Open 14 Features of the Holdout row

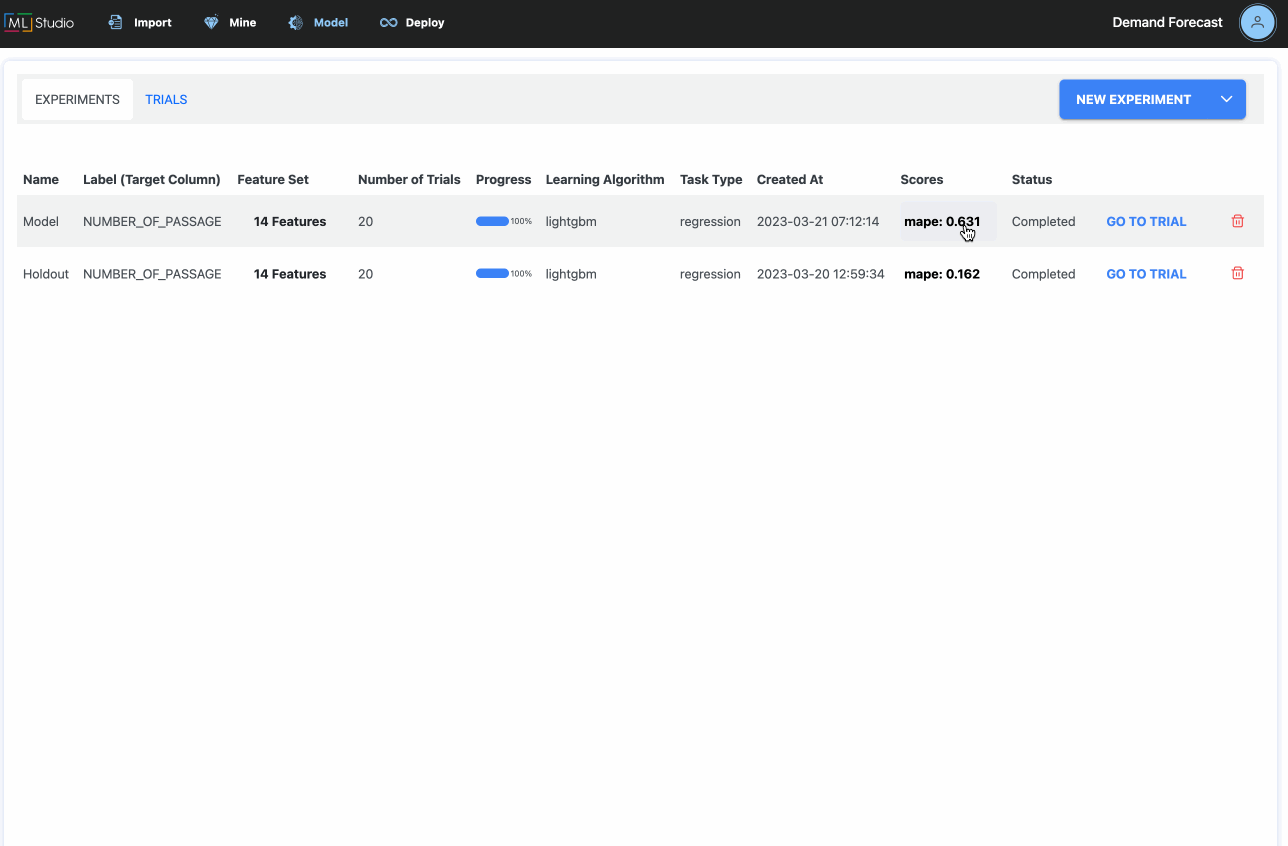coord(290,273)
